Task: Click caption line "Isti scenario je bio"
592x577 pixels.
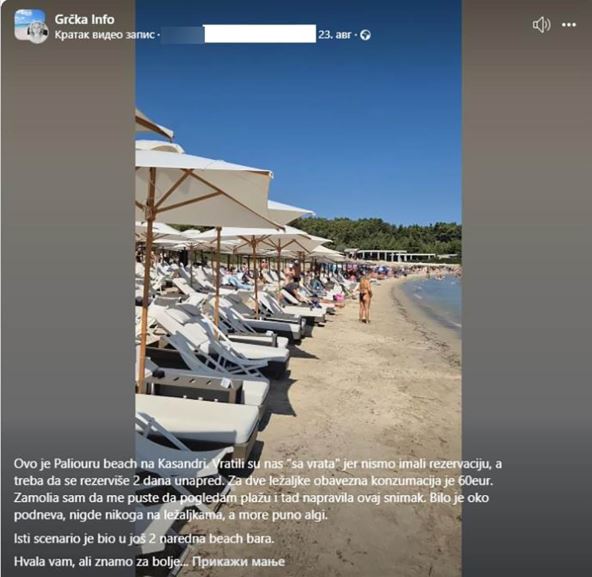Action: tap(144, 538)
